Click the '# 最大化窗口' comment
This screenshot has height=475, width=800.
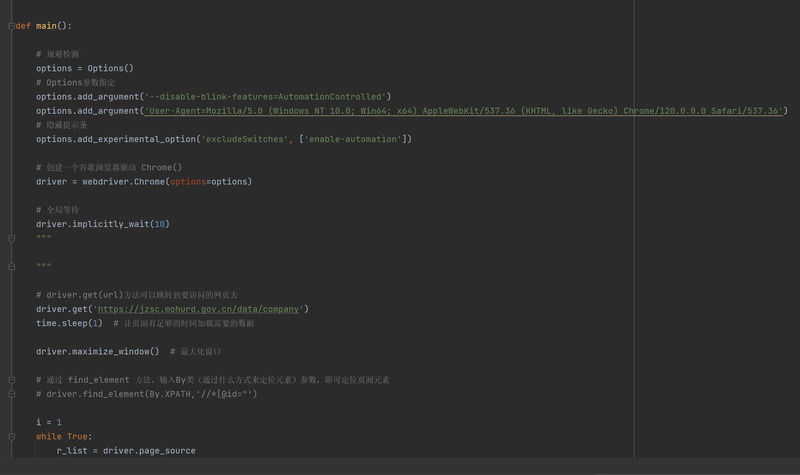(x=195, y=352)
